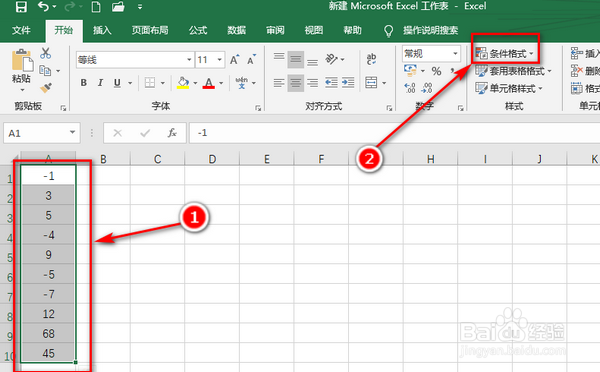Switch to the 视图 ribbon tab
Image resolution: width=600 pixels, height=372 pixels.
[314, 30]
